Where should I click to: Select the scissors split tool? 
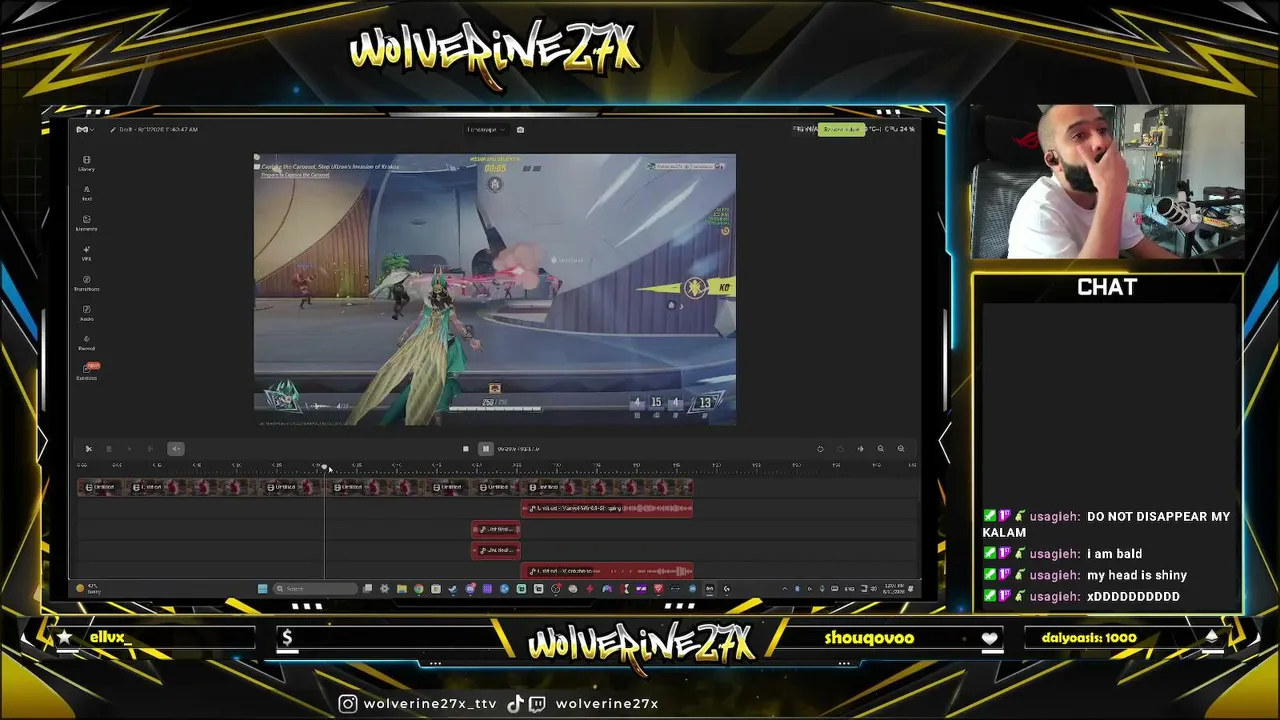tap(88, 449)
